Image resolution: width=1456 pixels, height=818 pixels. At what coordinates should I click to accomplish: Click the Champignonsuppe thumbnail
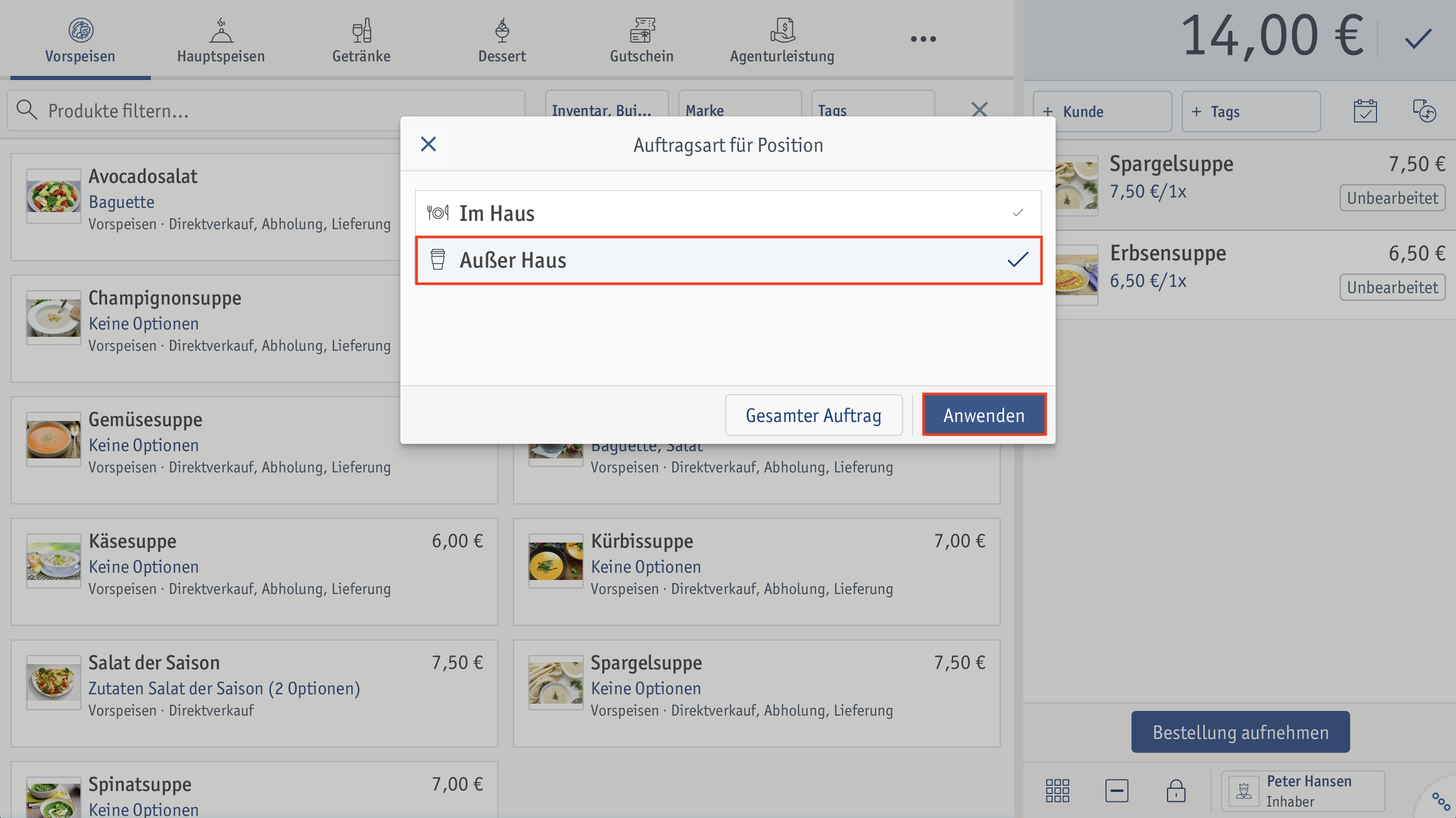pyautogui.click(x=54, y=318)
